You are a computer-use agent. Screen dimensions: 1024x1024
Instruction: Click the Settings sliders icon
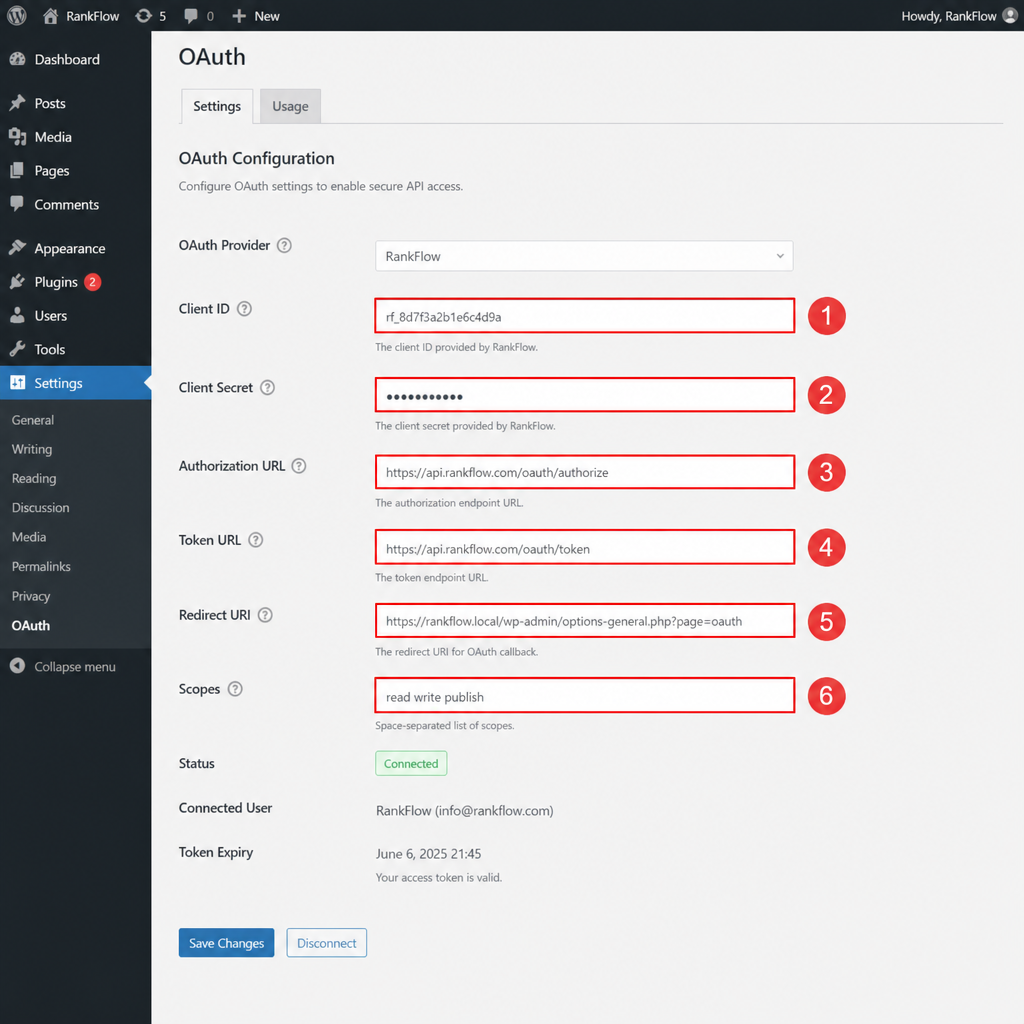tap(18, 383)
